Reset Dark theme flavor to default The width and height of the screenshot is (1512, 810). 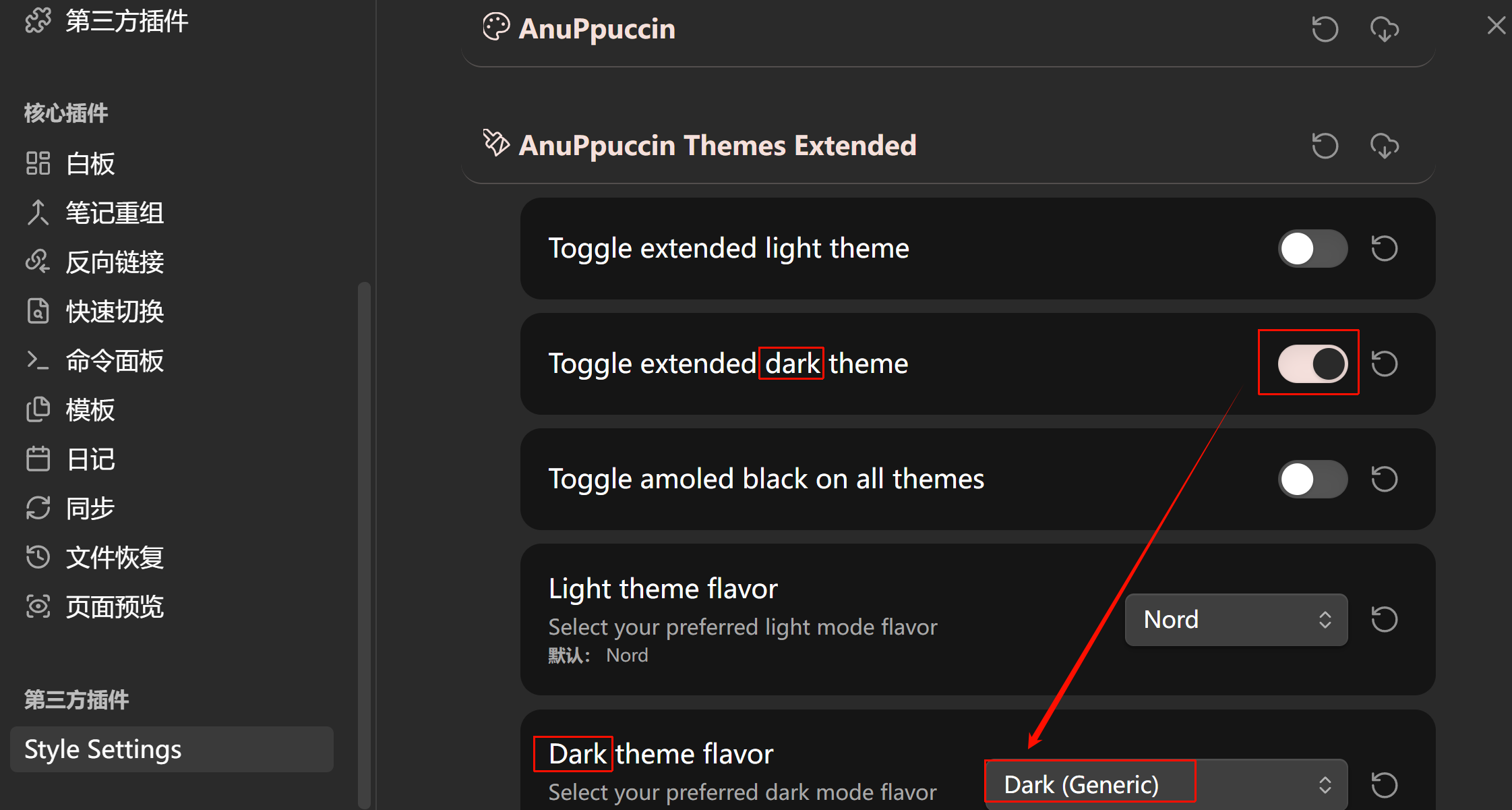click(x=1384, y=784)
